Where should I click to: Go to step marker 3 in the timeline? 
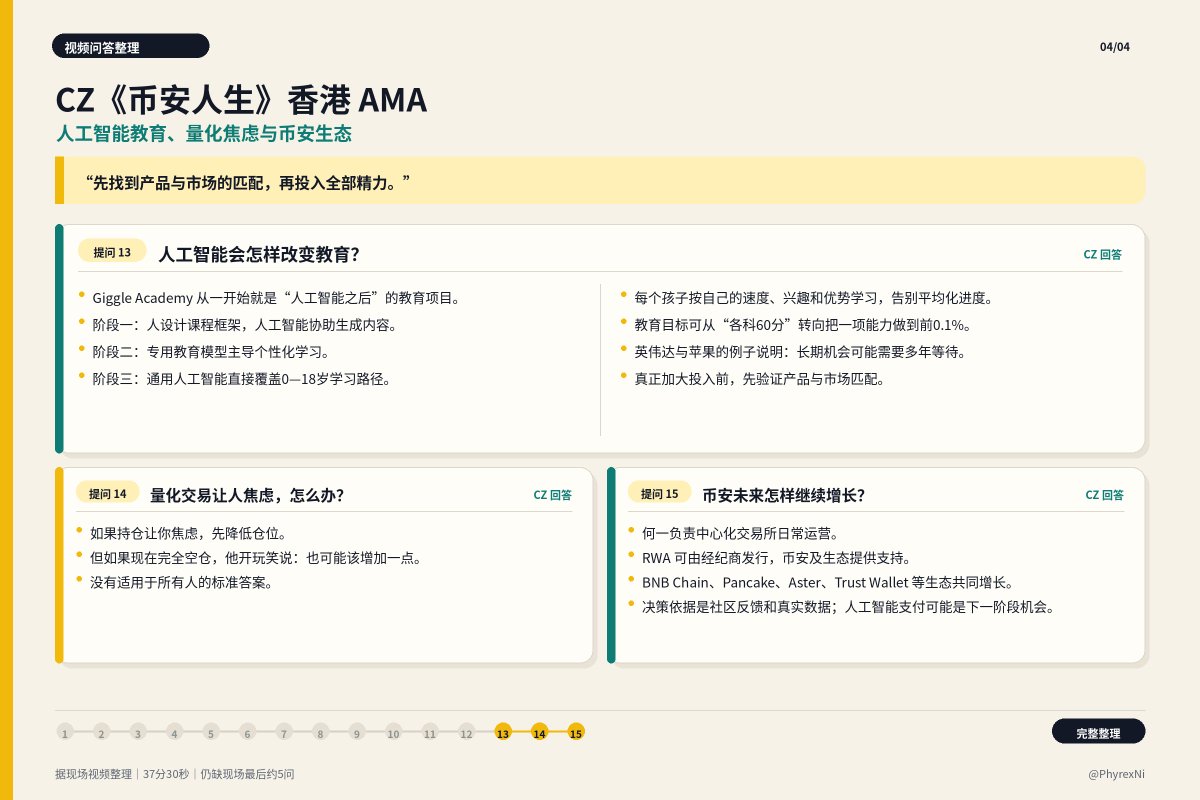pos(138,732)
